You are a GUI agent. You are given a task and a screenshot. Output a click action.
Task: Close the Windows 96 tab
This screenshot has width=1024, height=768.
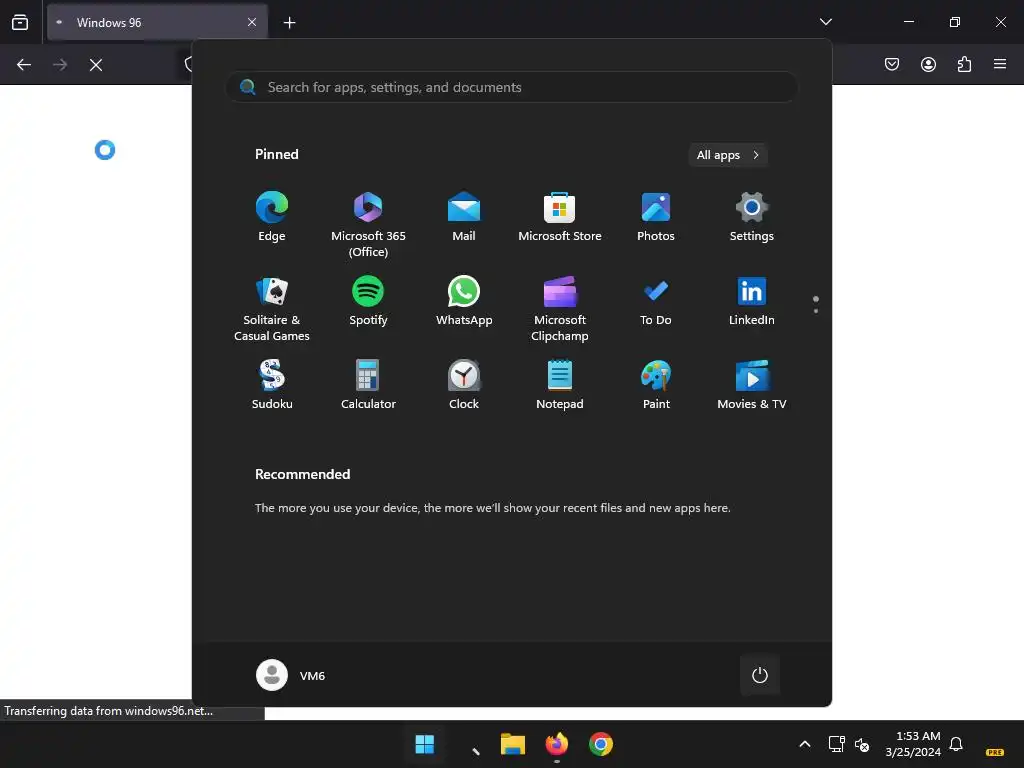click(x=251, y=22)
